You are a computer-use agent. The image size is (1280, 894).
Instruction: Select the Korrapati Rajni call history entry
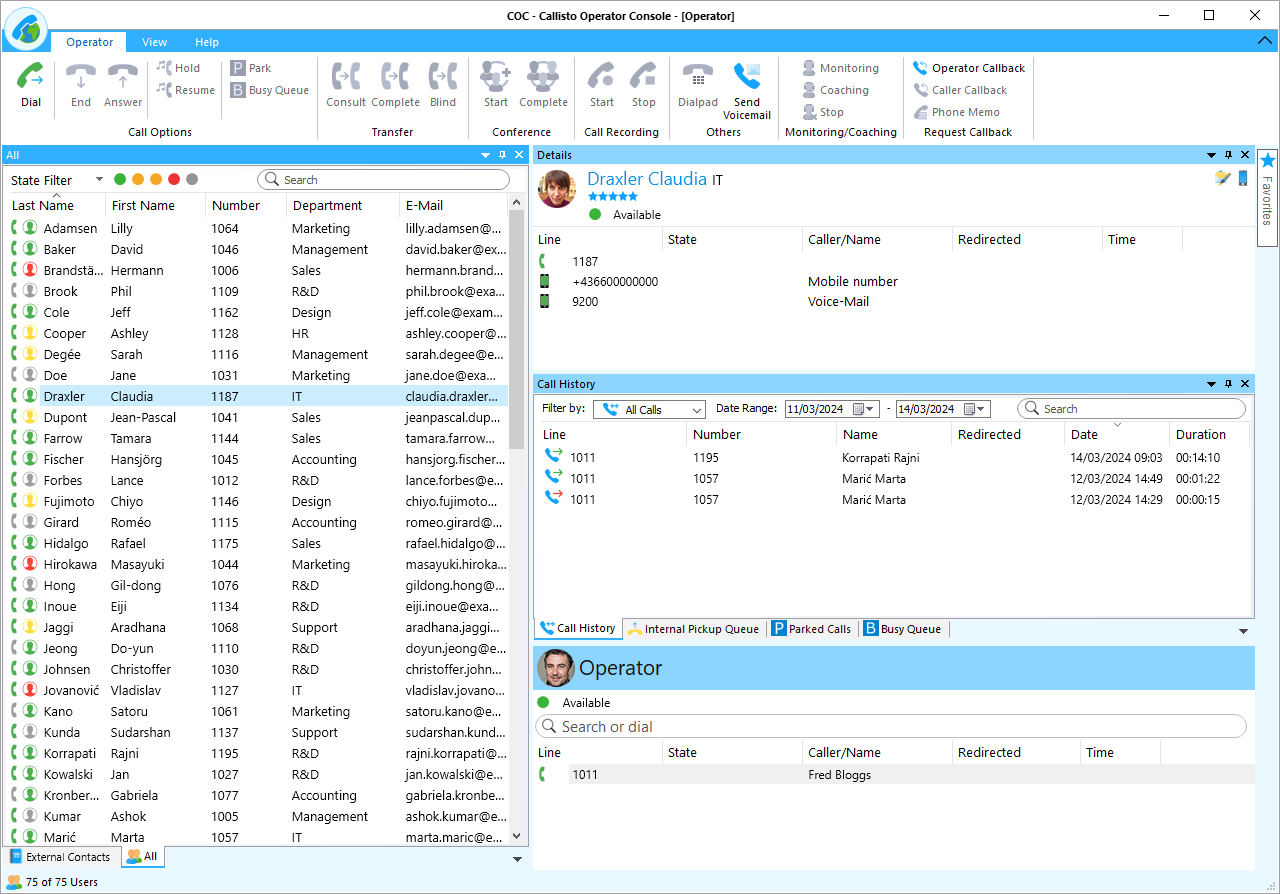point(892,458)
